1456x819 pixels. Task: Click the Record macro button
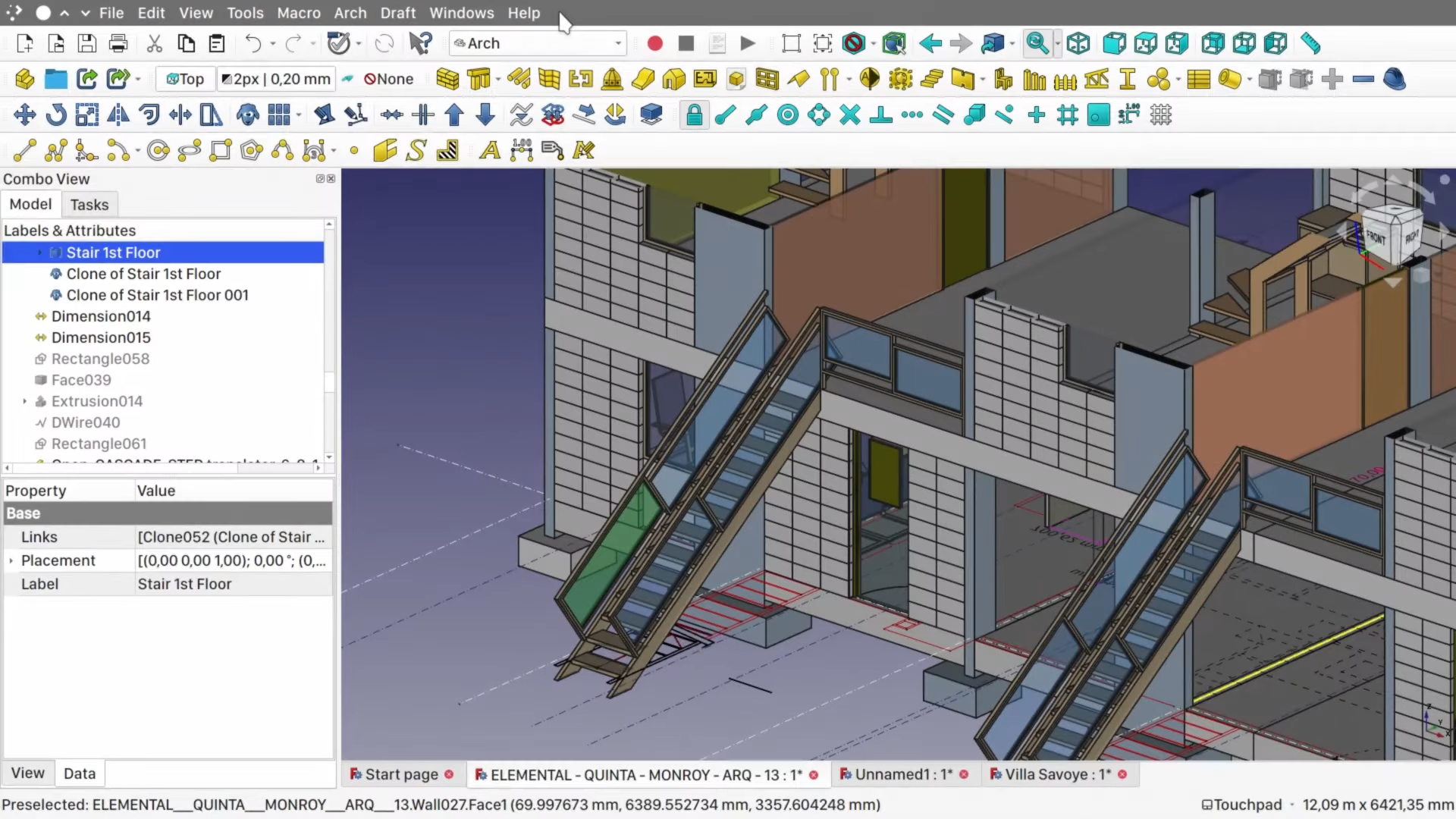tap(654, 42)
